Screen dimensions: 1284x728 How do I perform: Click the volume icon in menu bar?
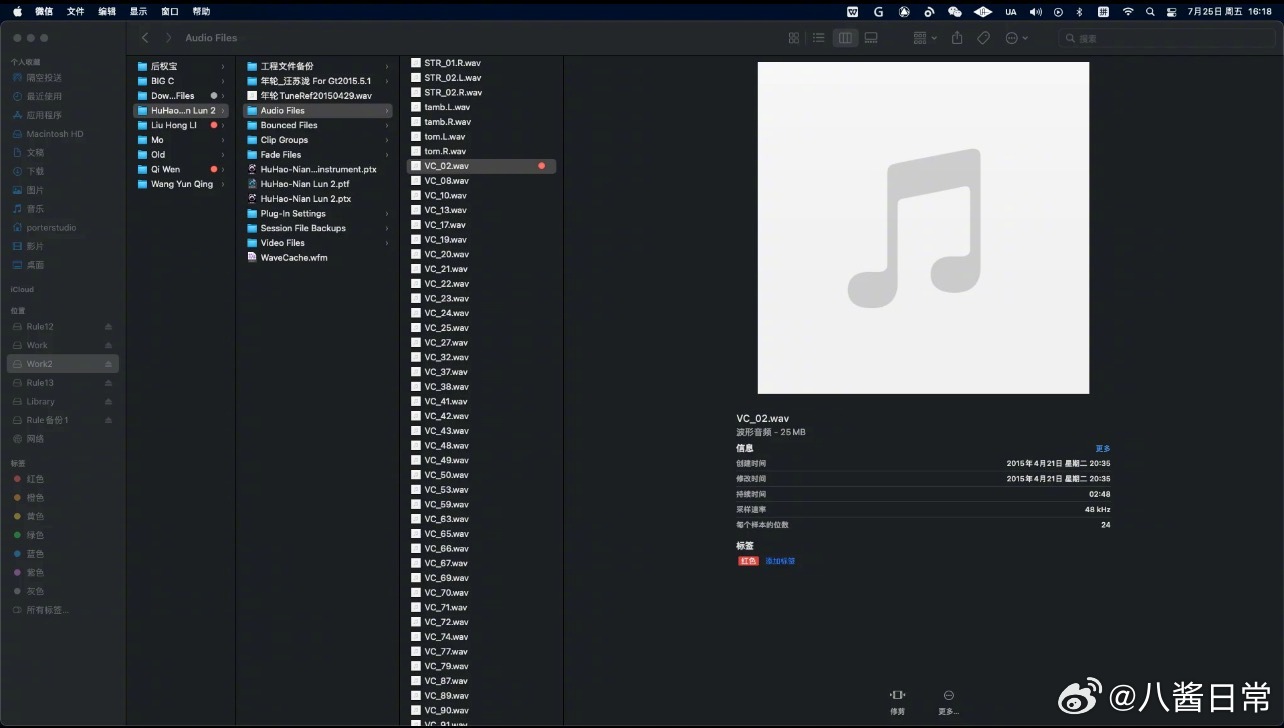click(1035, 11)
